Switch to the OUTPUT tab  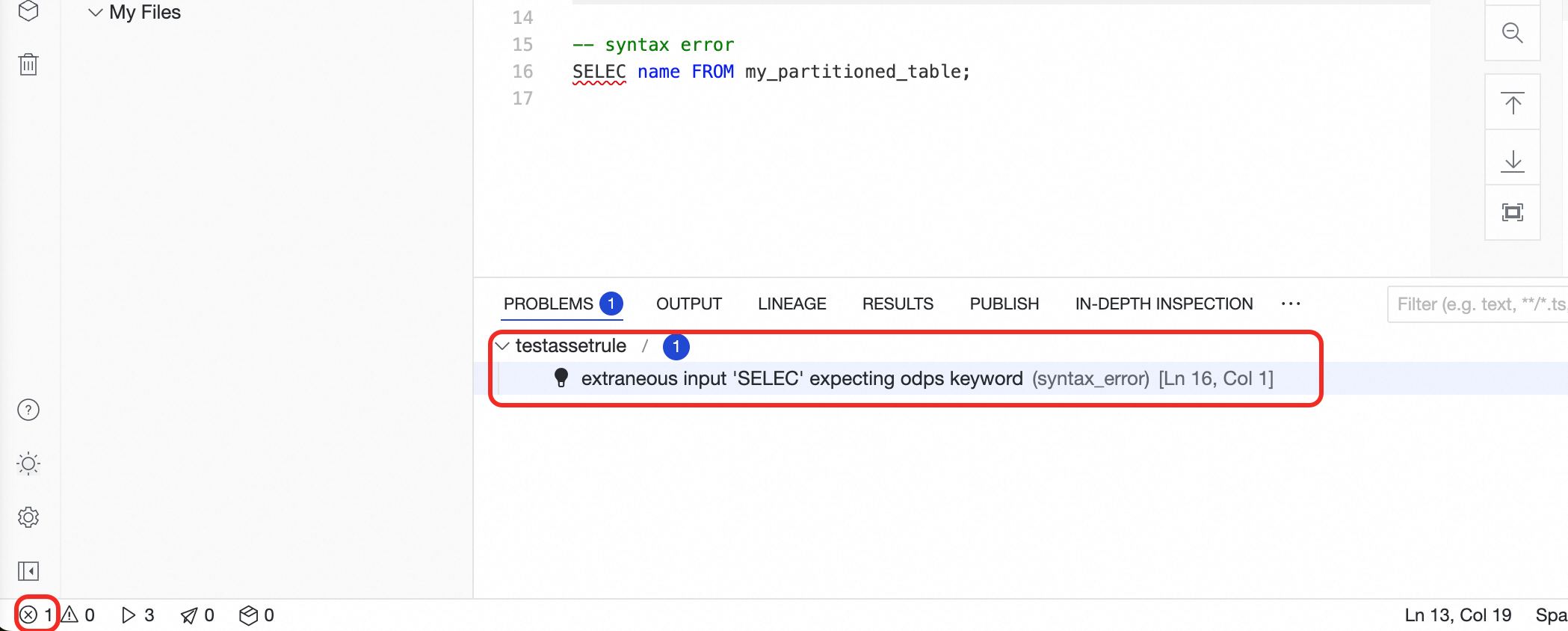(689, 304)
